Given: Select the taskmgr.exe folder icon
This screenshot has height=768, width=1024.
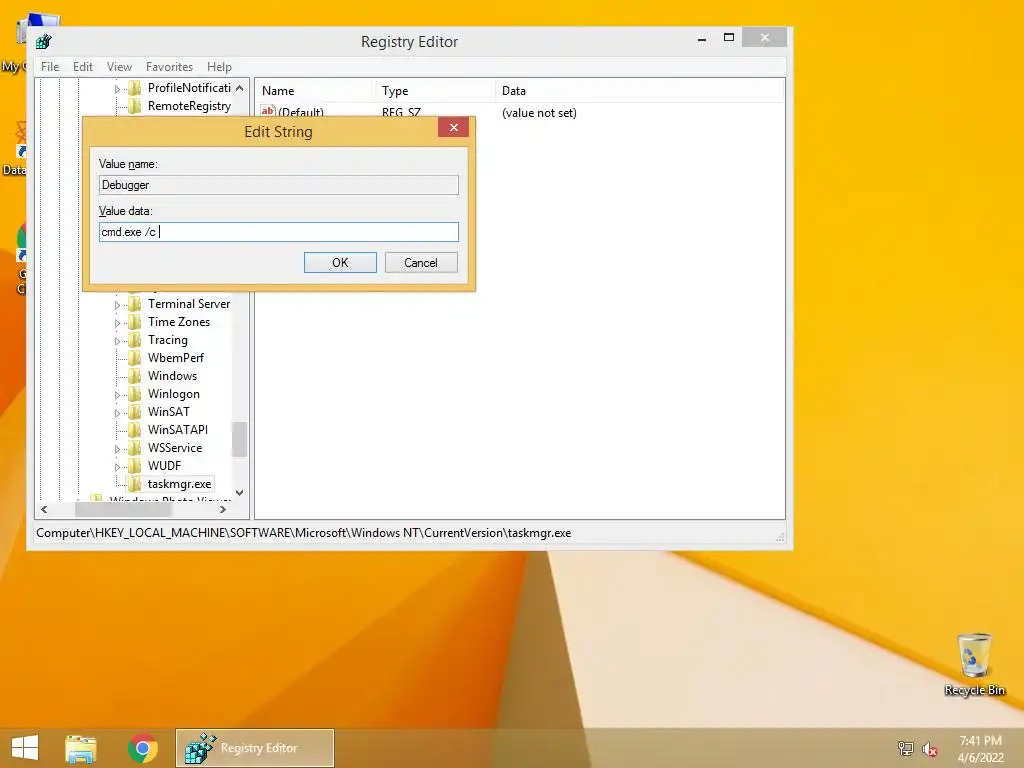Looking at the screenshot, I should pyautogui.click(x=135, y=484).
